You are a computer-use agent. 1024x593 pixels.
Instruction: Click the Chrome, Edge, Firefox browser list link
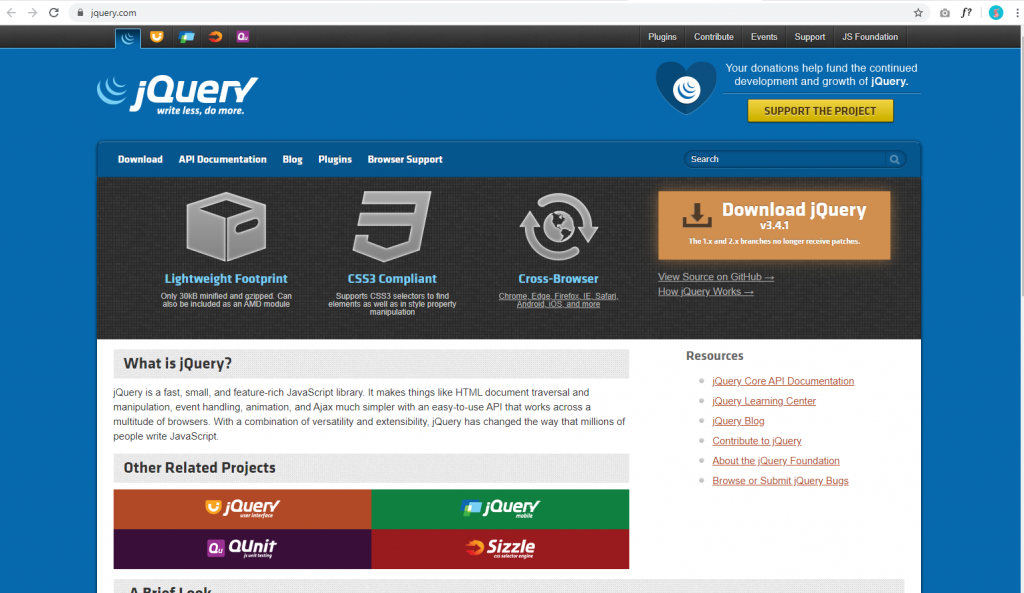click(558, 300)
